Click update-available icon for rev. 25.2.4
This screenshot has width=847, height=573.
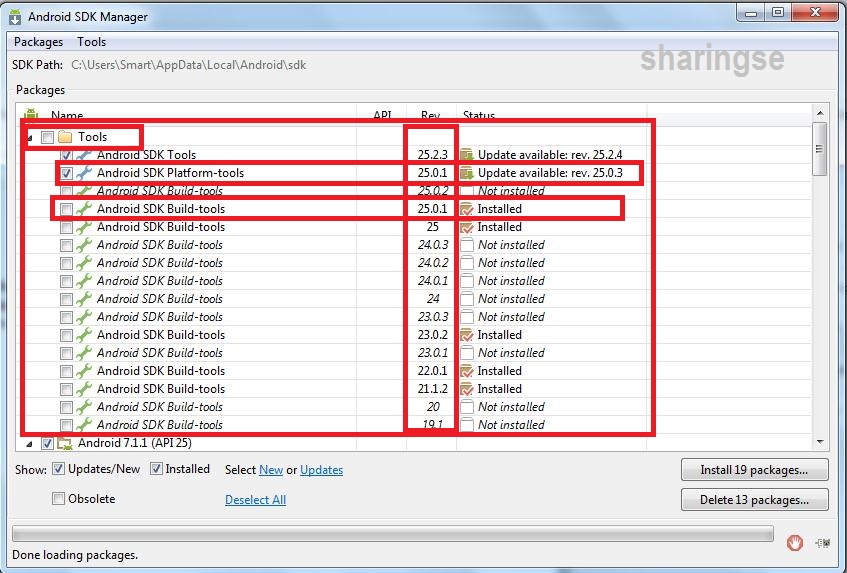pyautogui.click(x=467, y=156)
